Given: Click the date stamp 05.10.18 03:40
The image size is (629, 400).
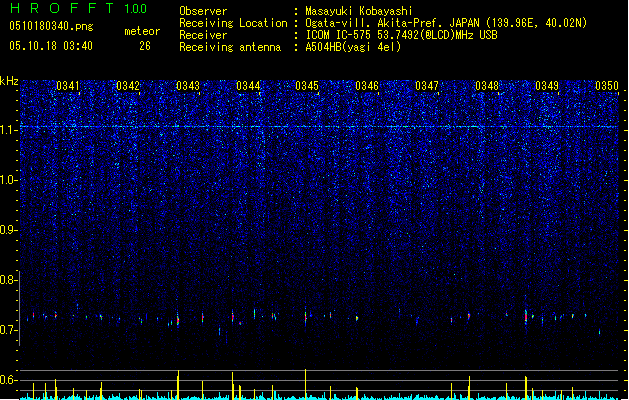Looking at the screenshot, I should (51, 46).
